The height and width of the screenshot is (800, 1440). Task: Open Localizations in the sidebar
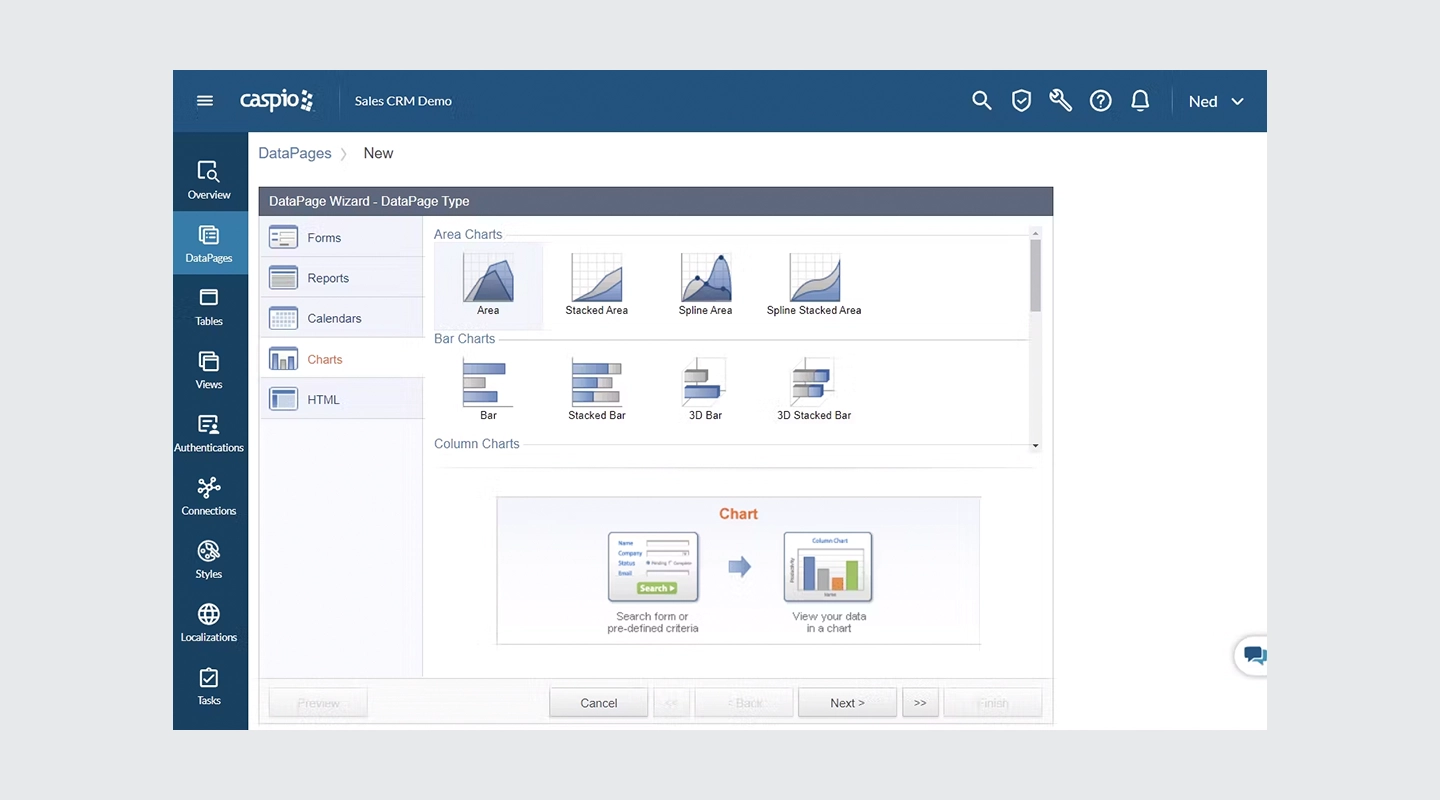coord(209,623)
